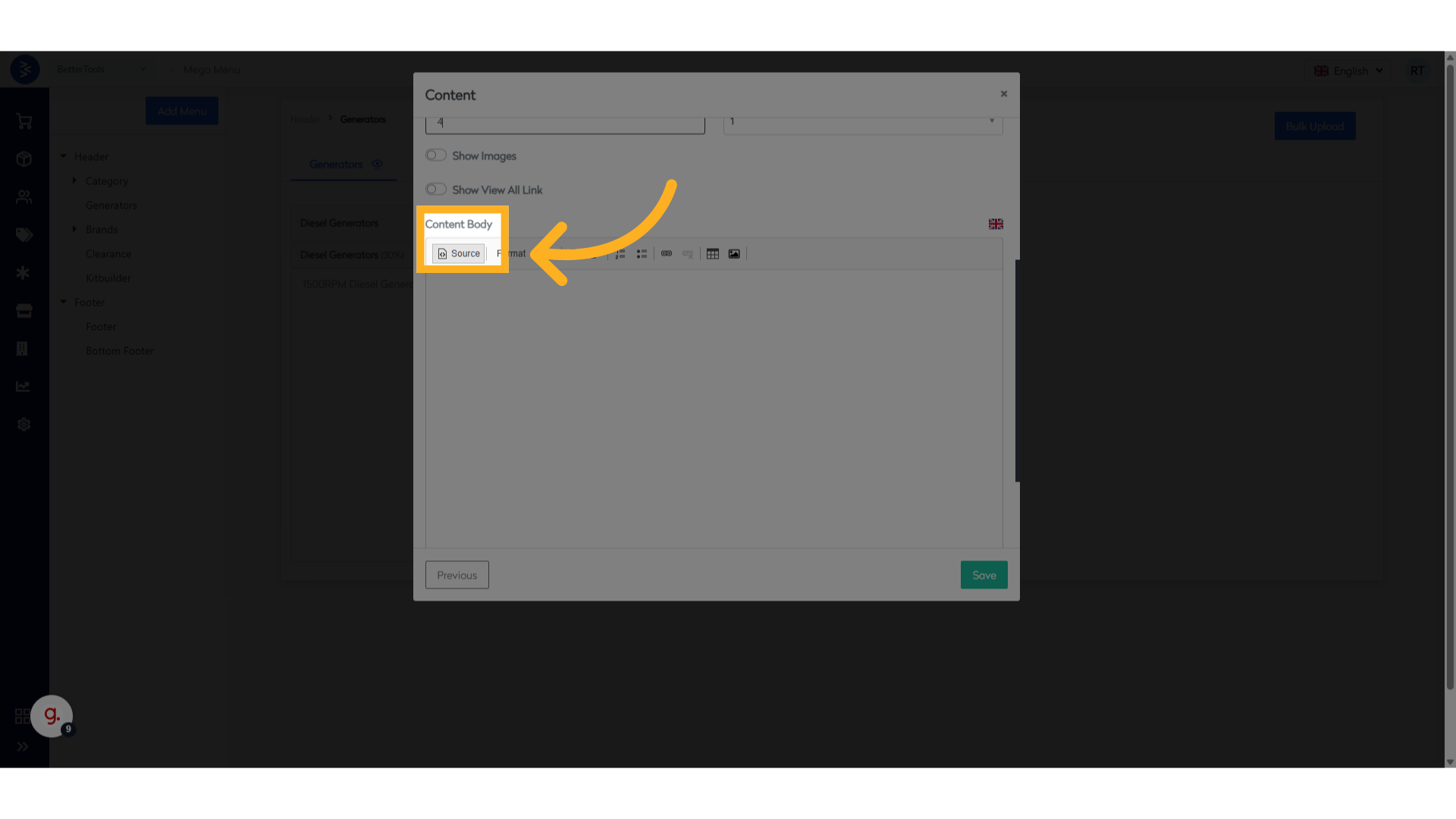Screen dimensions: 1456x819
Task: Open the English language dropdown
Action: (x=1348, y=71)
